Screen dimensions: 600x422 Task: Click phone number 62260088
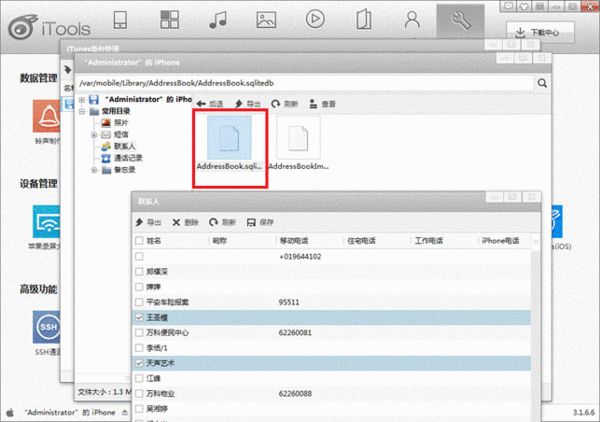click(295, 393)
